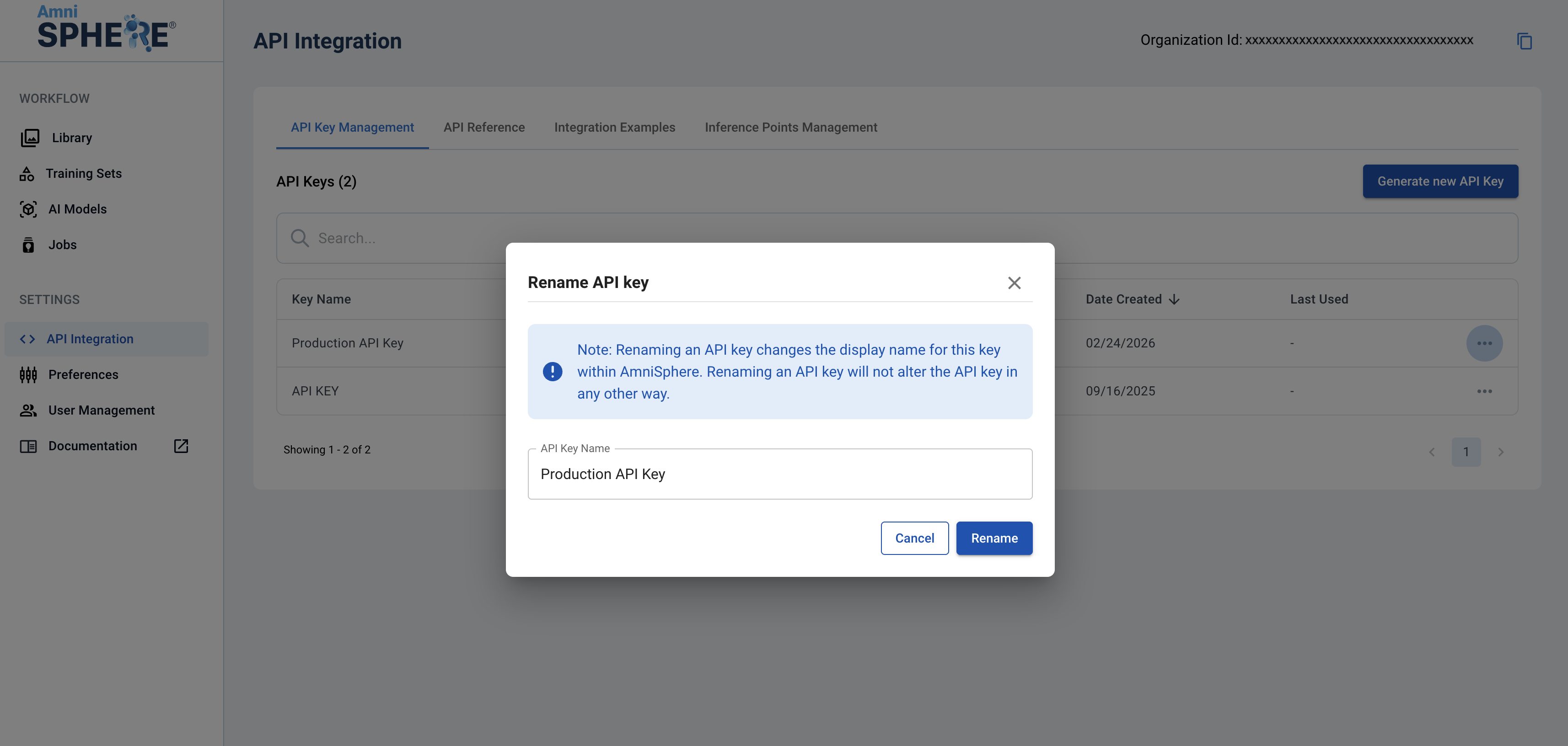Cancel the rename dialog

(x=913, y=538)
